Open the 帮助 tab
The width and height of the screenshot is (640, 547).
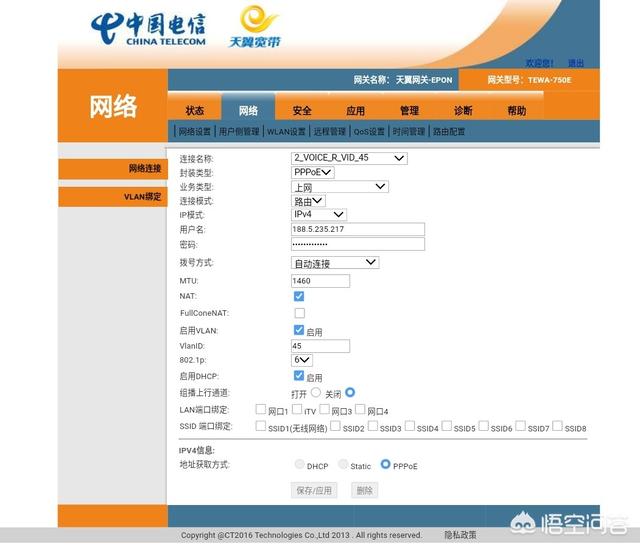click(517, 111)
